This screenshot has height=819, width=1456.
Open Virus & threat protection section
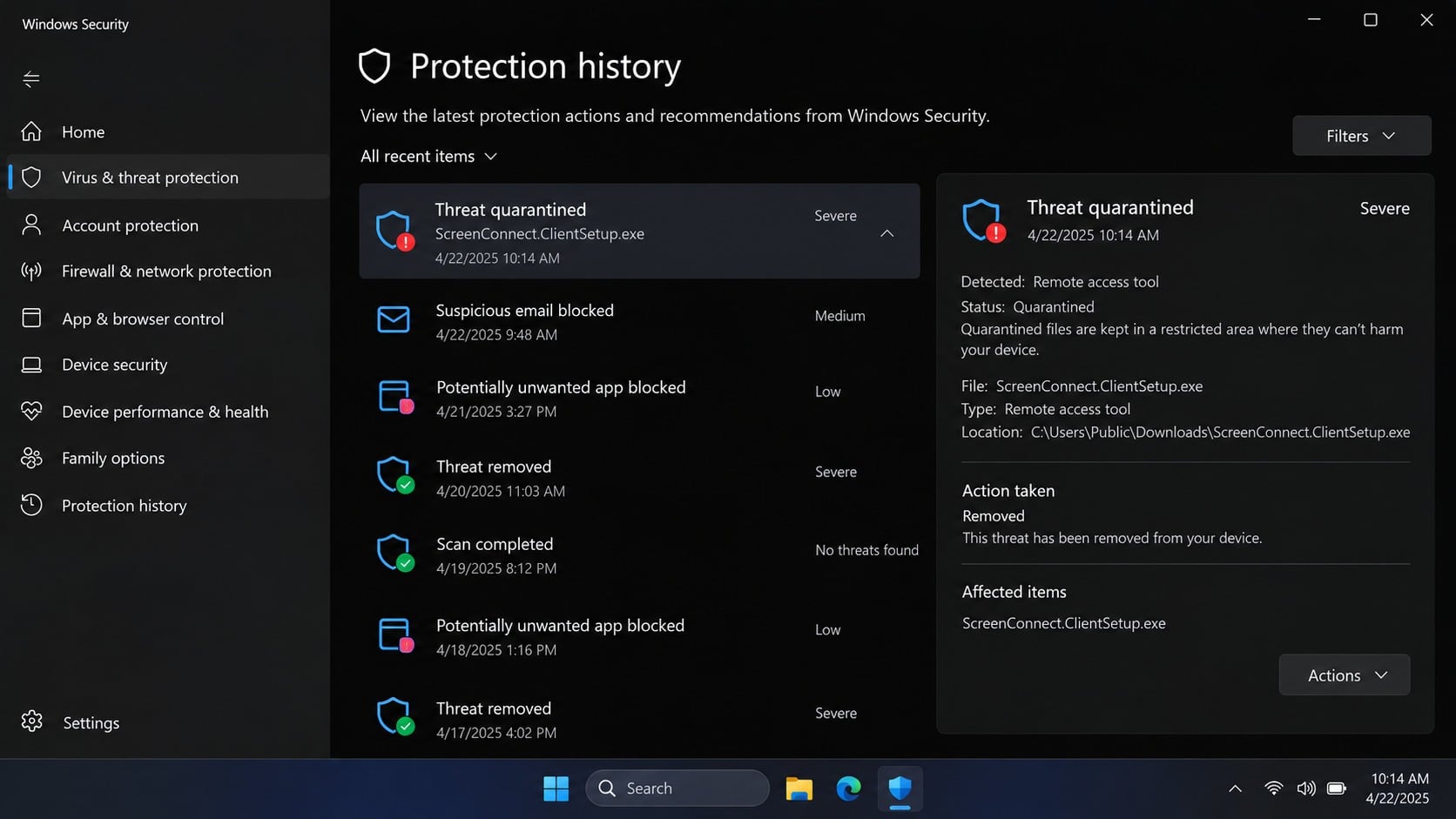click(x=168, y=178)
